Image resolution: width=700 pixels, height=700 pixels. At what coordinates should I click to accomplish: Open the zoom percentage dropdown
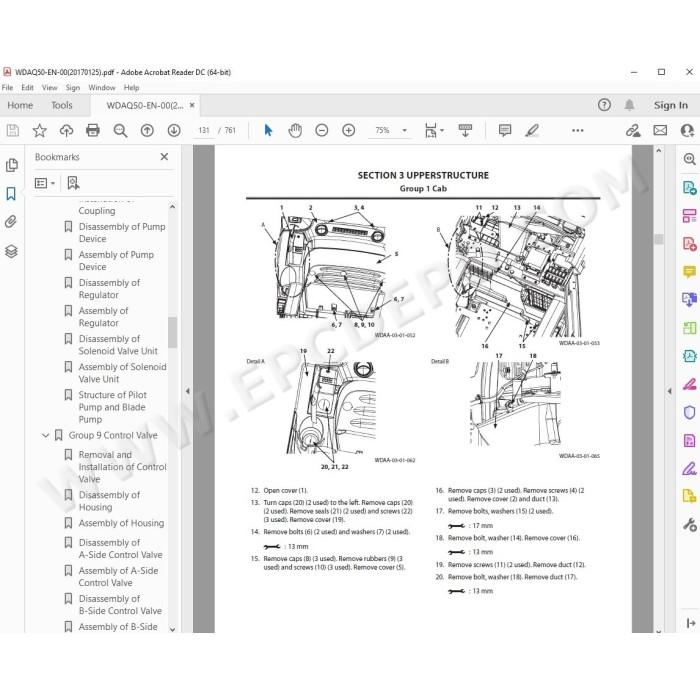coord(404,130)
